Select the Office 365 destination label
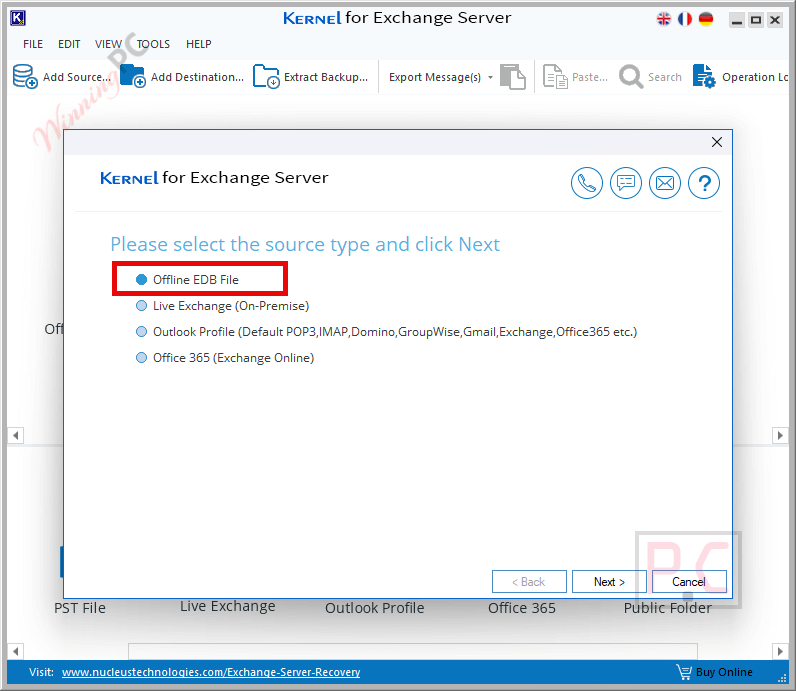Viewport: 796px width, 691px height. [x=522, y=608]
